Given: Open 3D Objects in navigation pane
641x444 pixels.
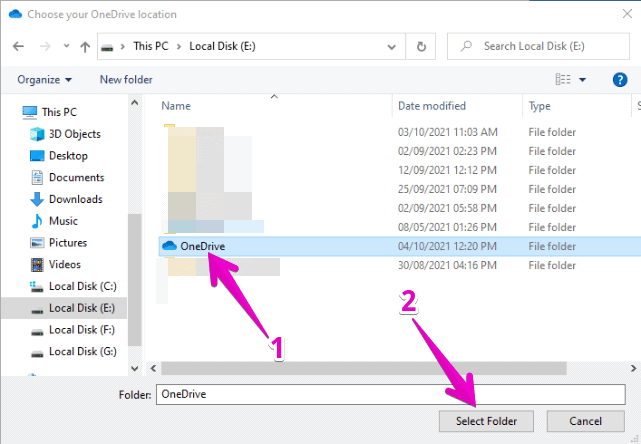Looking at the screenshot, I should 74,134.
